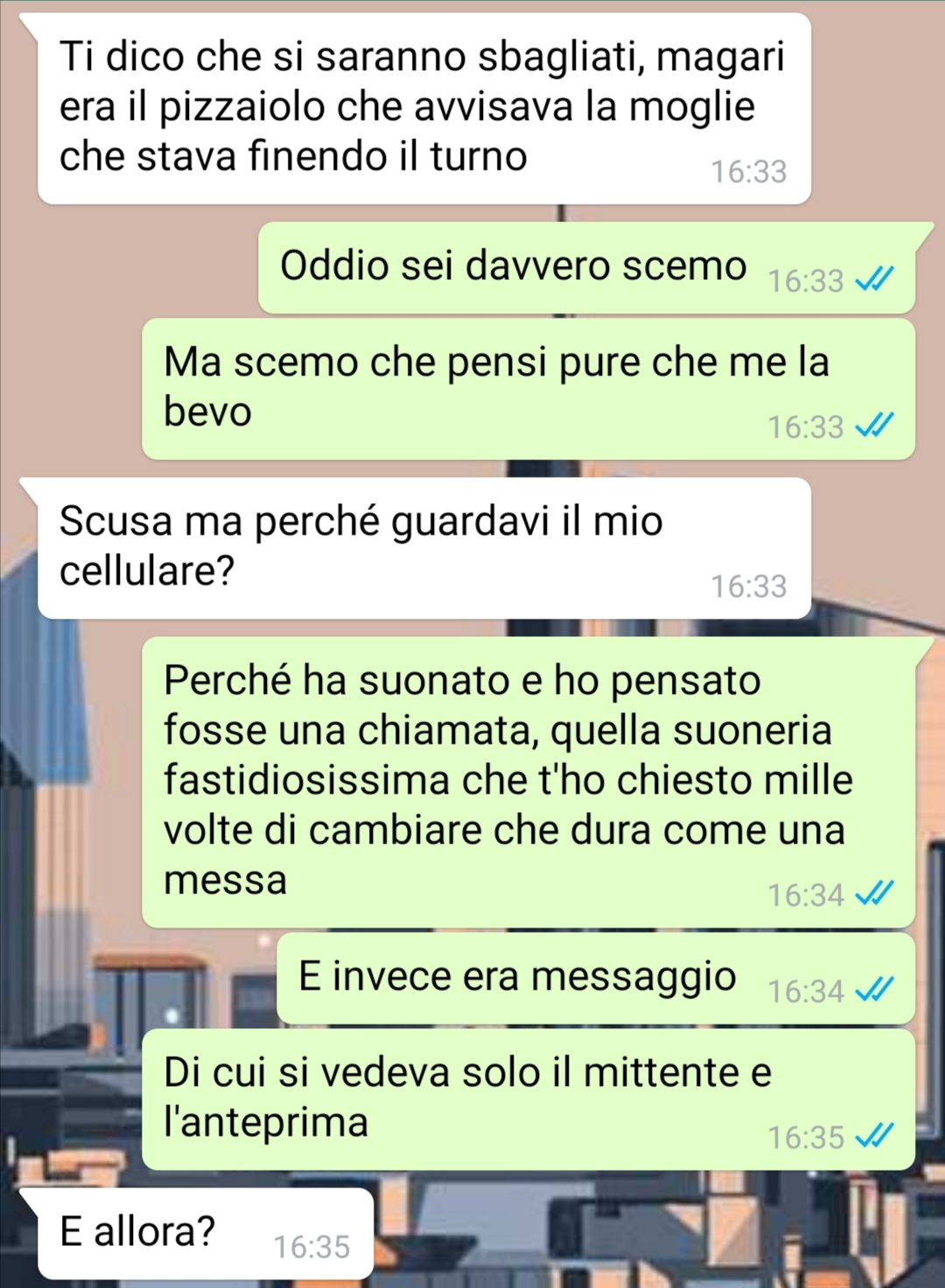Tap 16:34 timestamp on 'E invece era messaggio'
The image size is (945, 1288).
pyautogui.click(x=806, y=990)
